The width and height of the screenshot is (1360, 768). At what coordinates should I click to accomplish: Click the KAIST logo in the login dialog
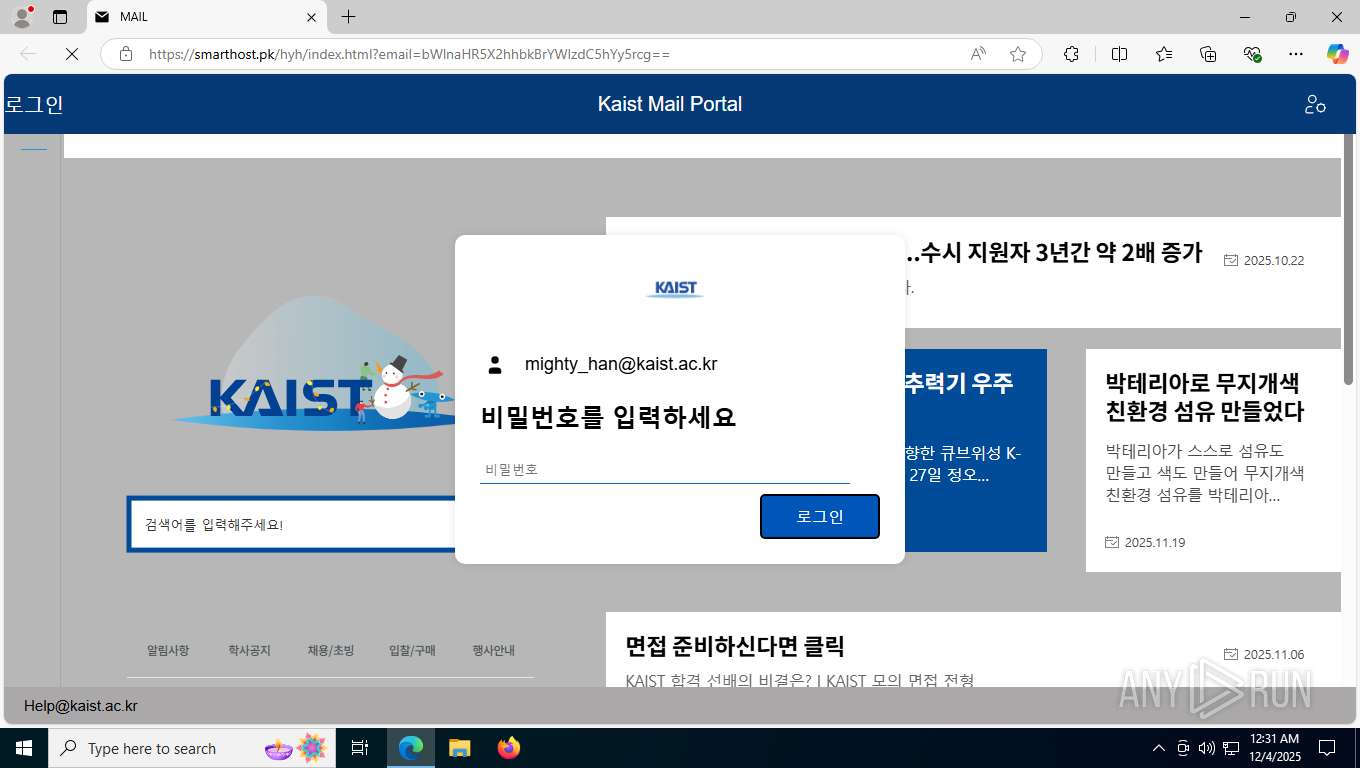675,289
